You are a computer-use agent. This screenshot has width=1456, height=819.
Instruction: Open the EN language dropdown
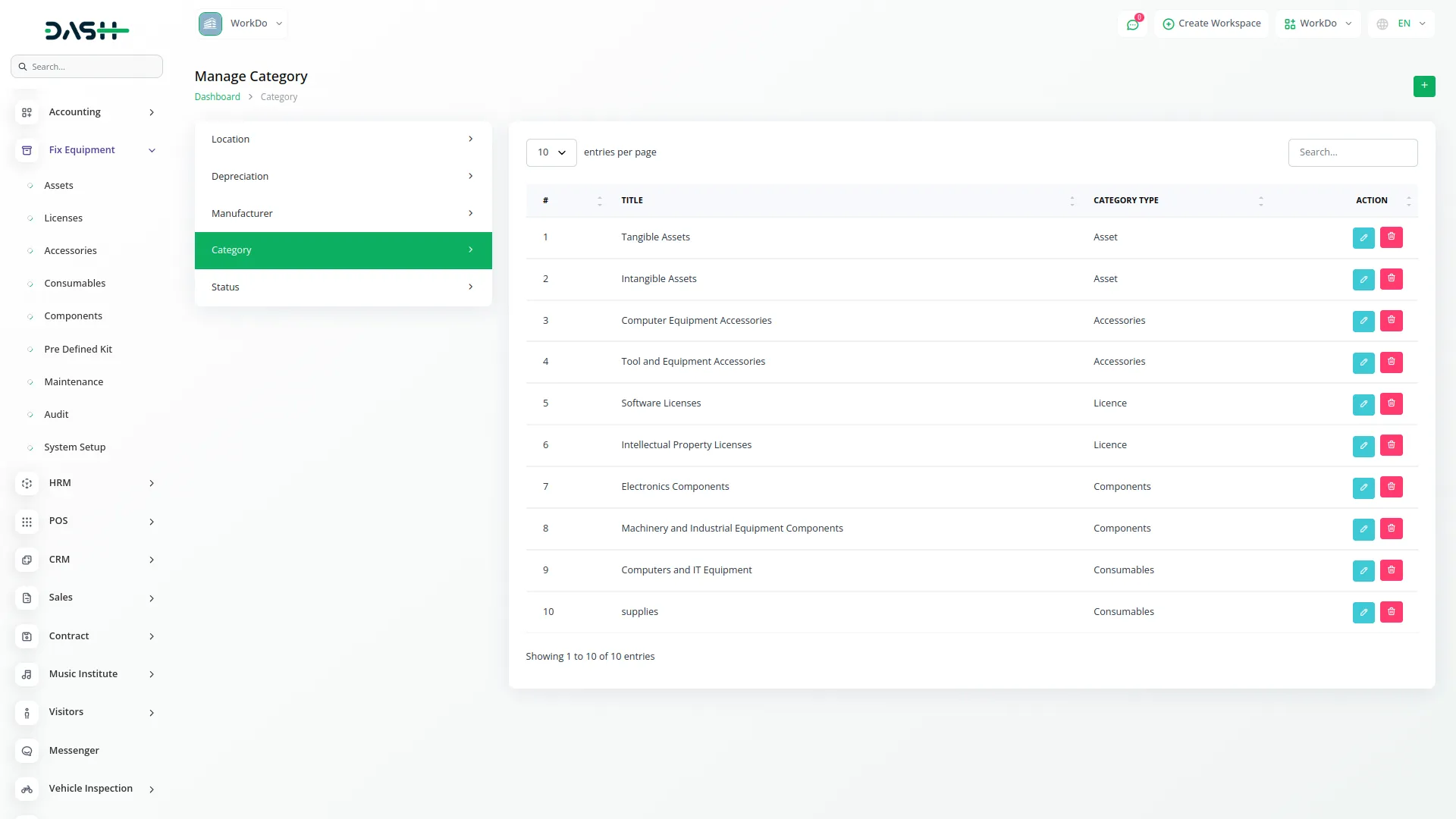(1401, 24)
